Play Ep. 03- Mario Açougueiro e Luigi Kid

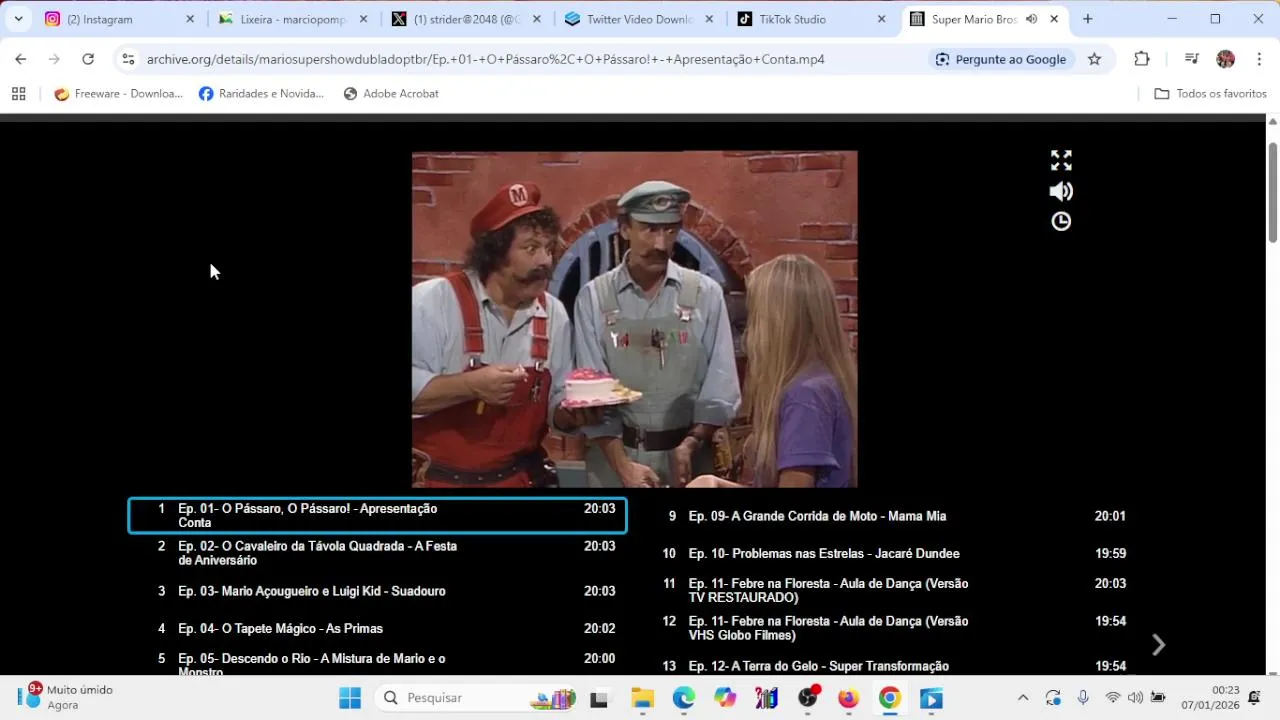tap(378, 591)
